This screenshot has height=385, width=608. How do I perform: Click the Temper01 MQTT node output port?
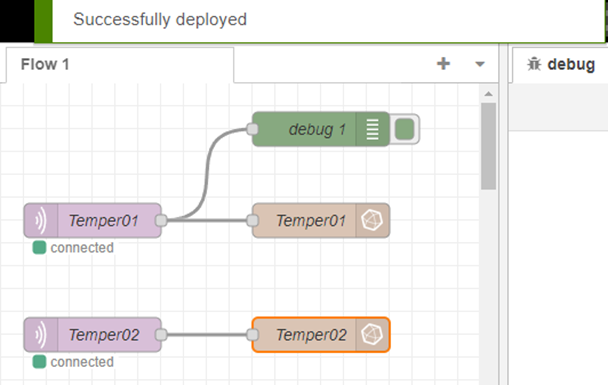(x=161, y=220)
